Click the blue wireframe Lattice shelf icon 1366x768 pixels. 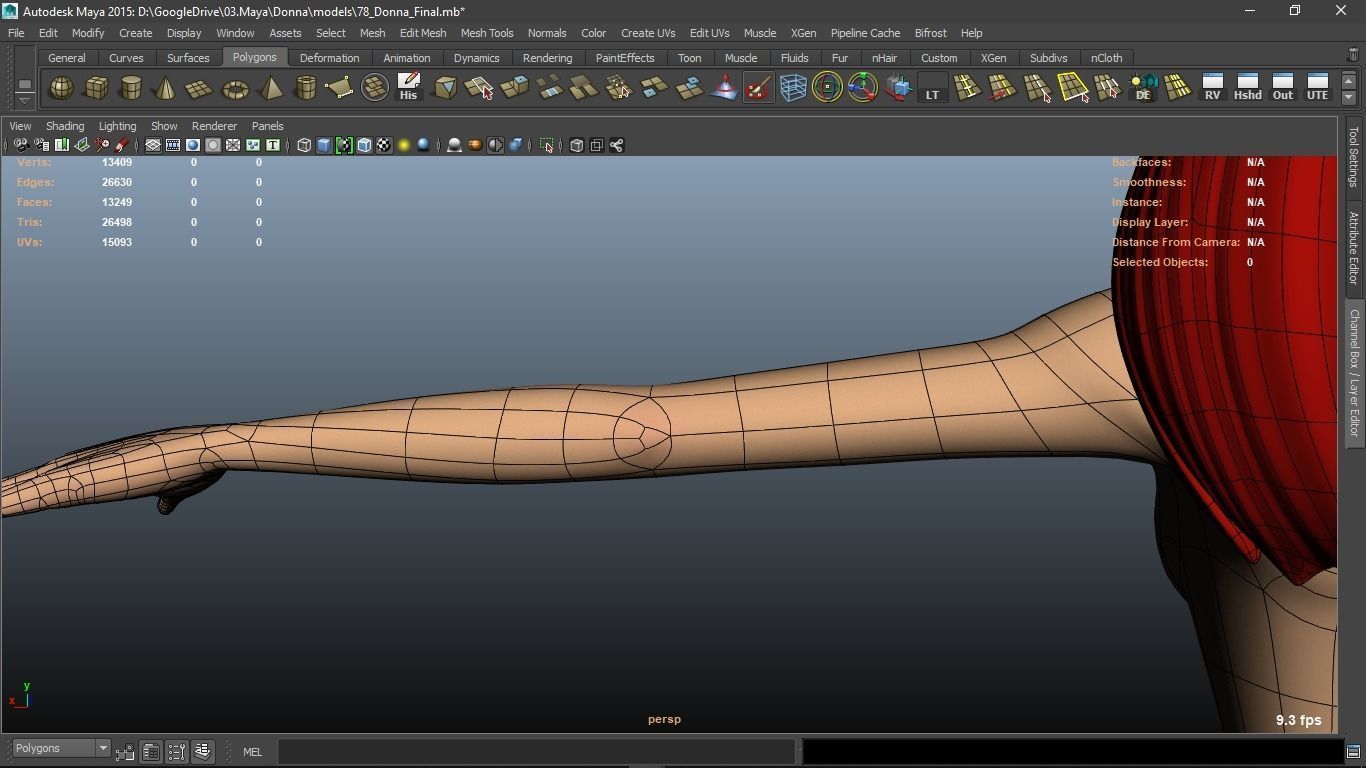pyautogui.click(x=793, y=88)
